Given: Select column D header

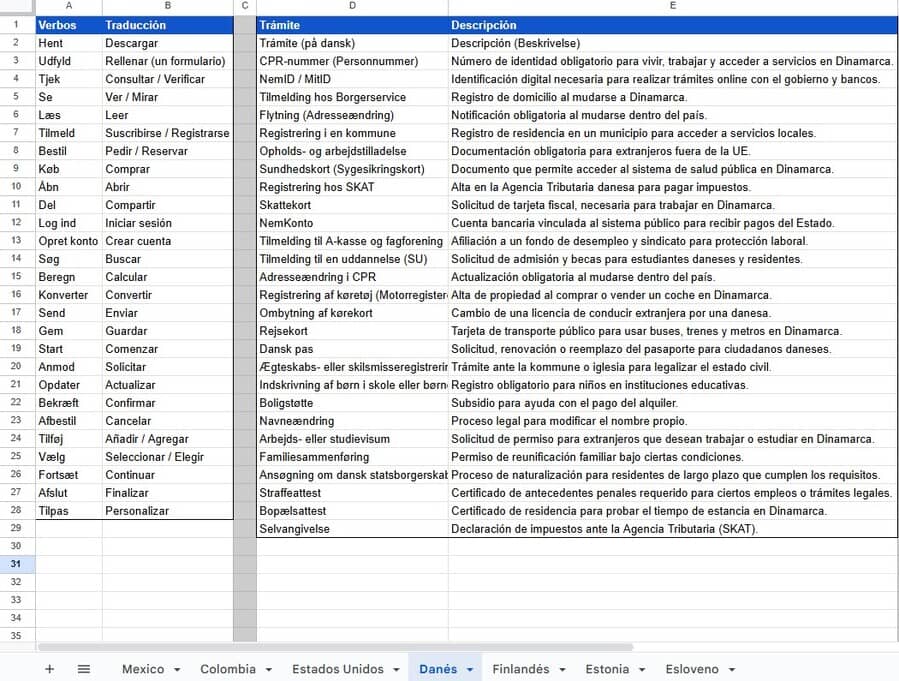Looking at the screenshot, I should (352, 6).
